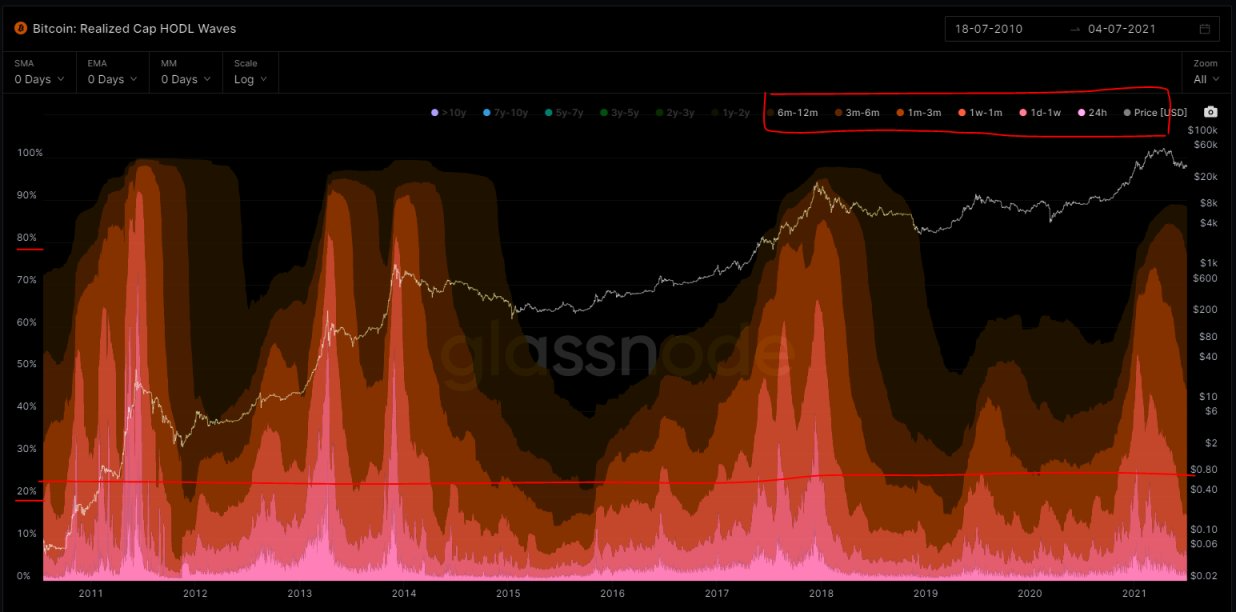The image size is (1236, 612).
Task: Click the camera screenshot icon
Action: (1211, 112)
